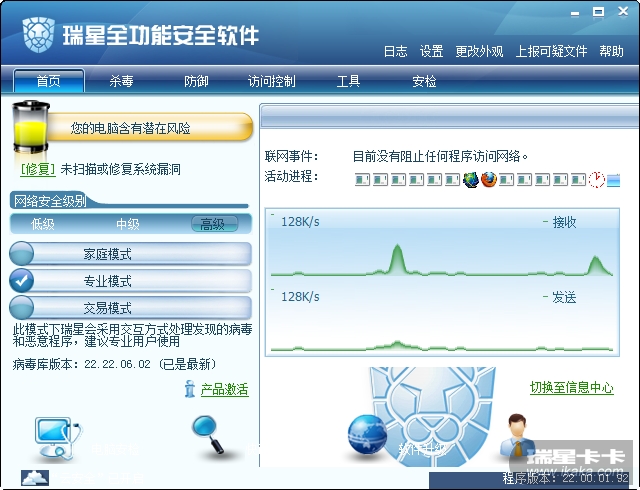Click the 病毒库版本 22.22.06.02 text
This screenshot has height=490, width=640.
click(x=115, y=363)
